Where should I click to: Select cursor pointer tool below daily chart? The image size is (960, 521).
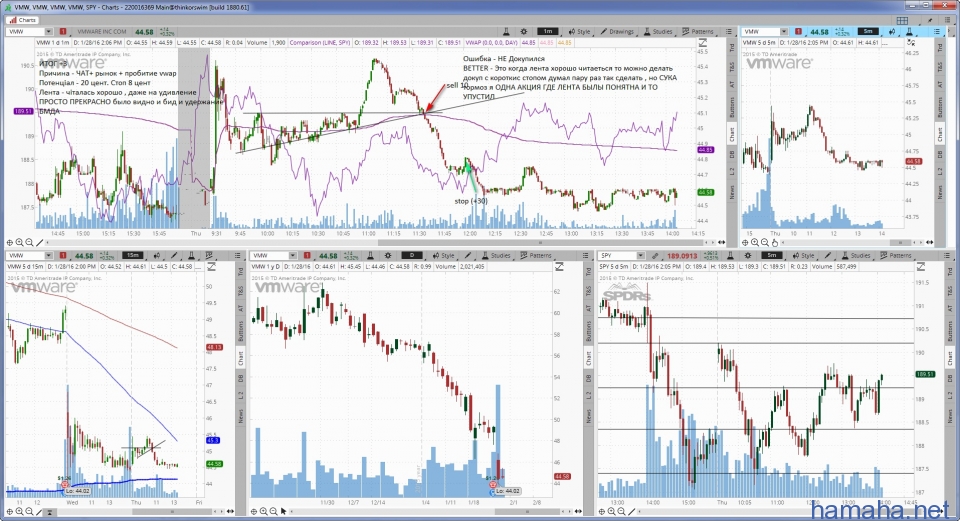tap(283, 512)
